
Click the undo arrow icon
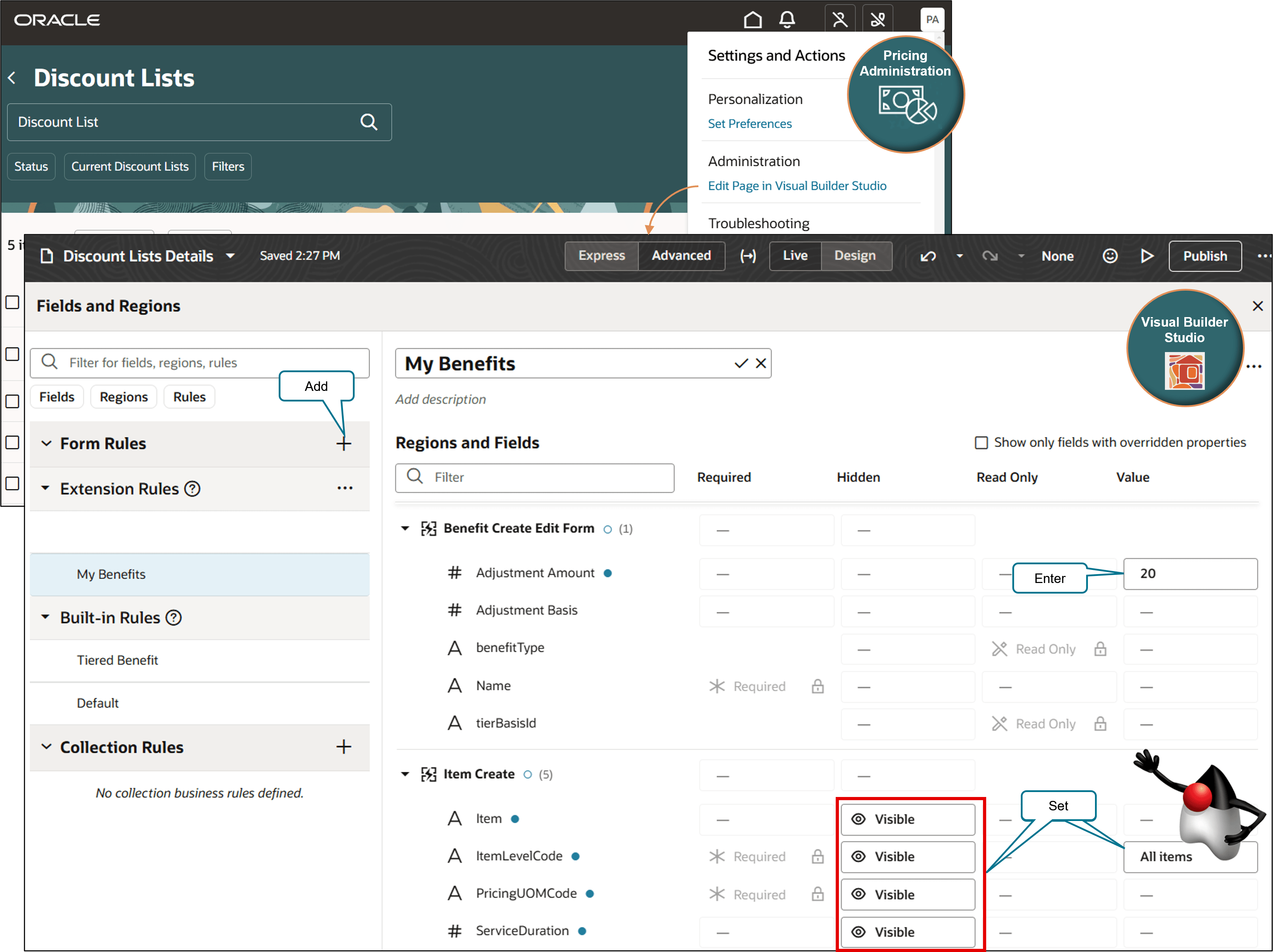coord(928,256)
